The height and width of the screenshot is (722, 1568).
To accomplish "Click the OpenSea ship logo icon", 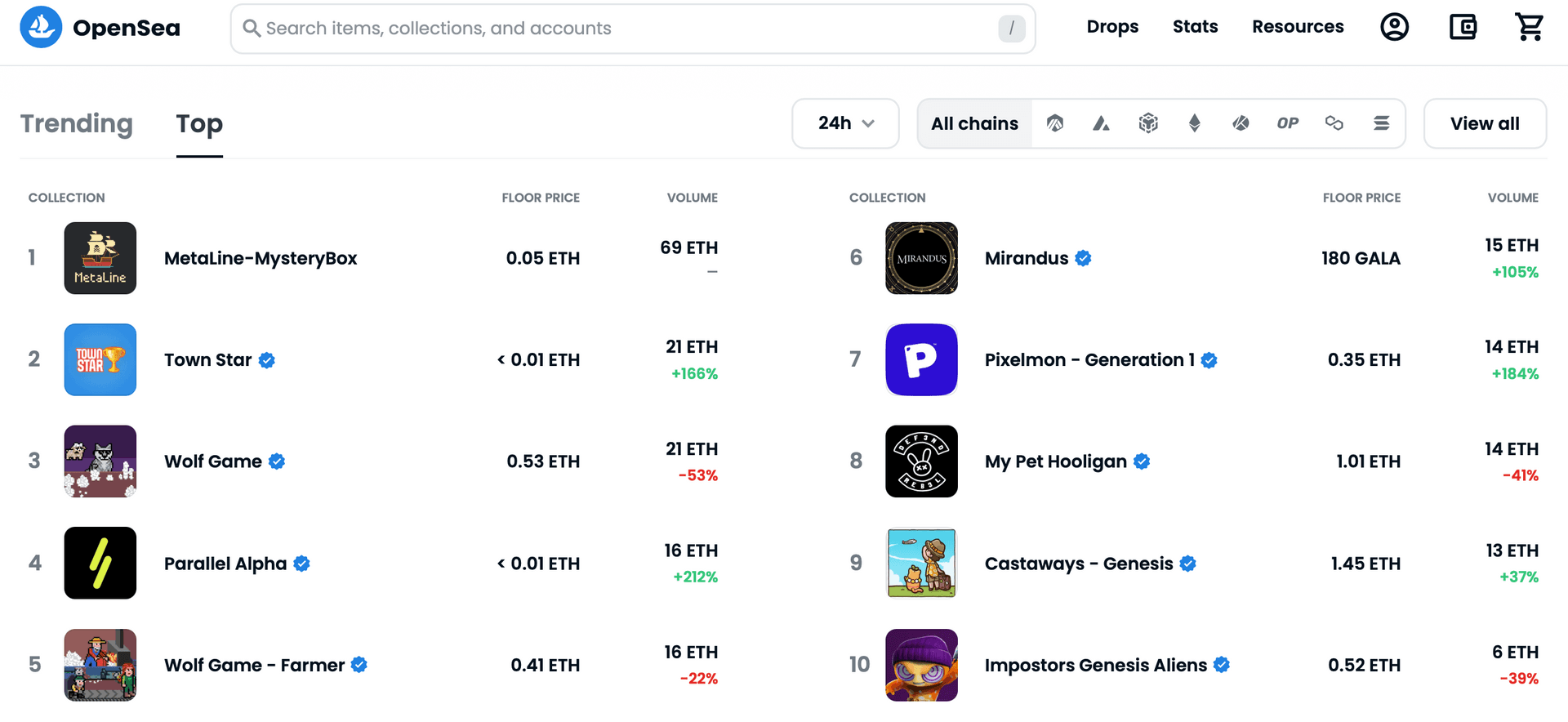I will click(x=41, y=27).
